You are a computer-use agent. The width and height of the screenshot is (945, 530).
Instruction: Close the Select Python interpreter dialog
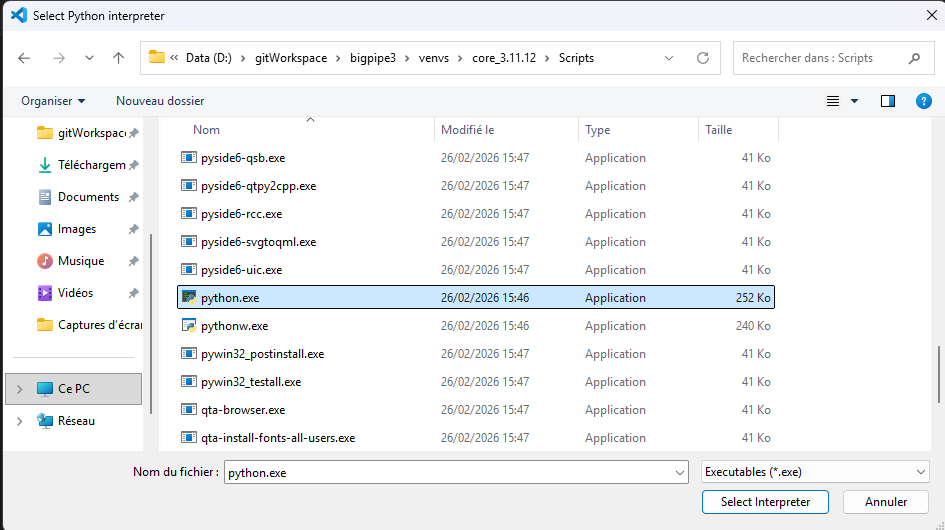coord(932,15)
